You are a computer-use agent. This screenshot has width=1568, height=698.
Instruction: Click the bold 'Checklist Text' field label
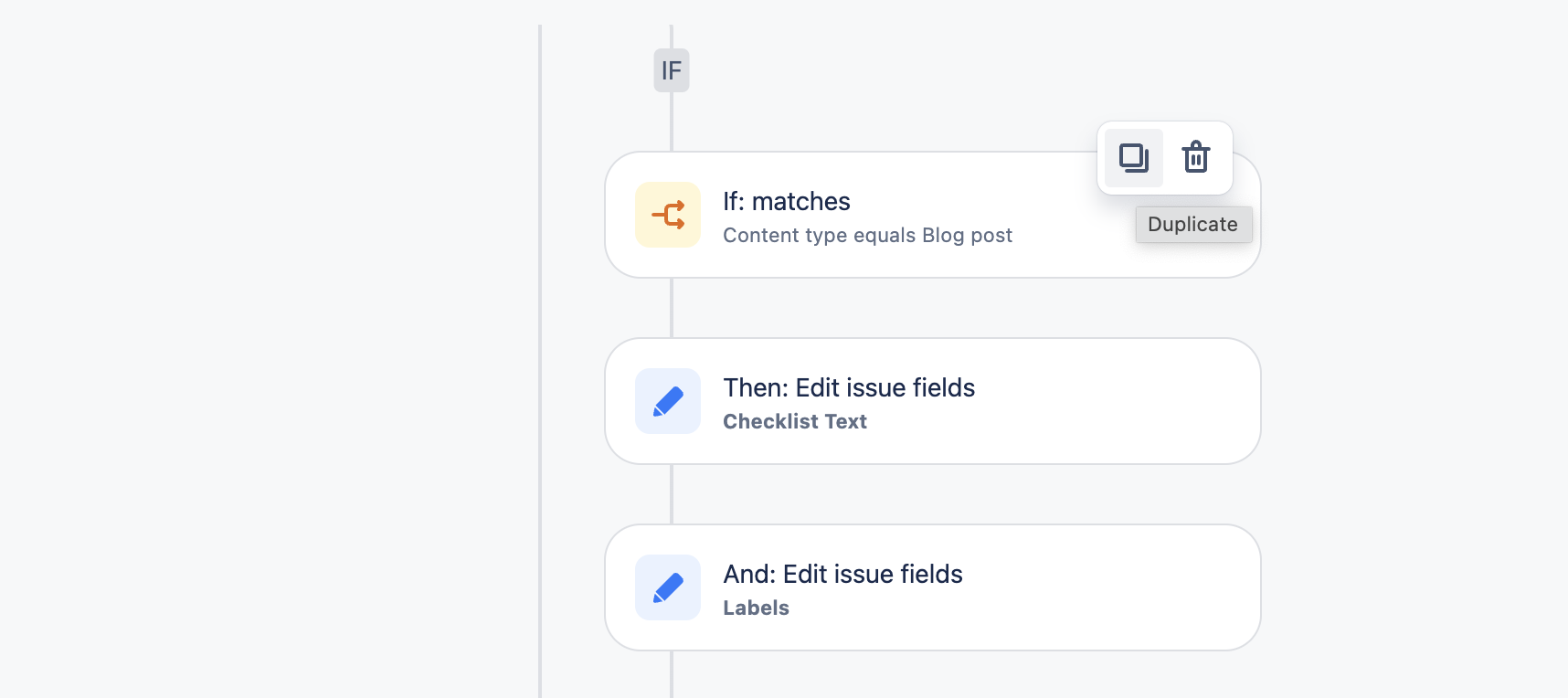point(794,422)
